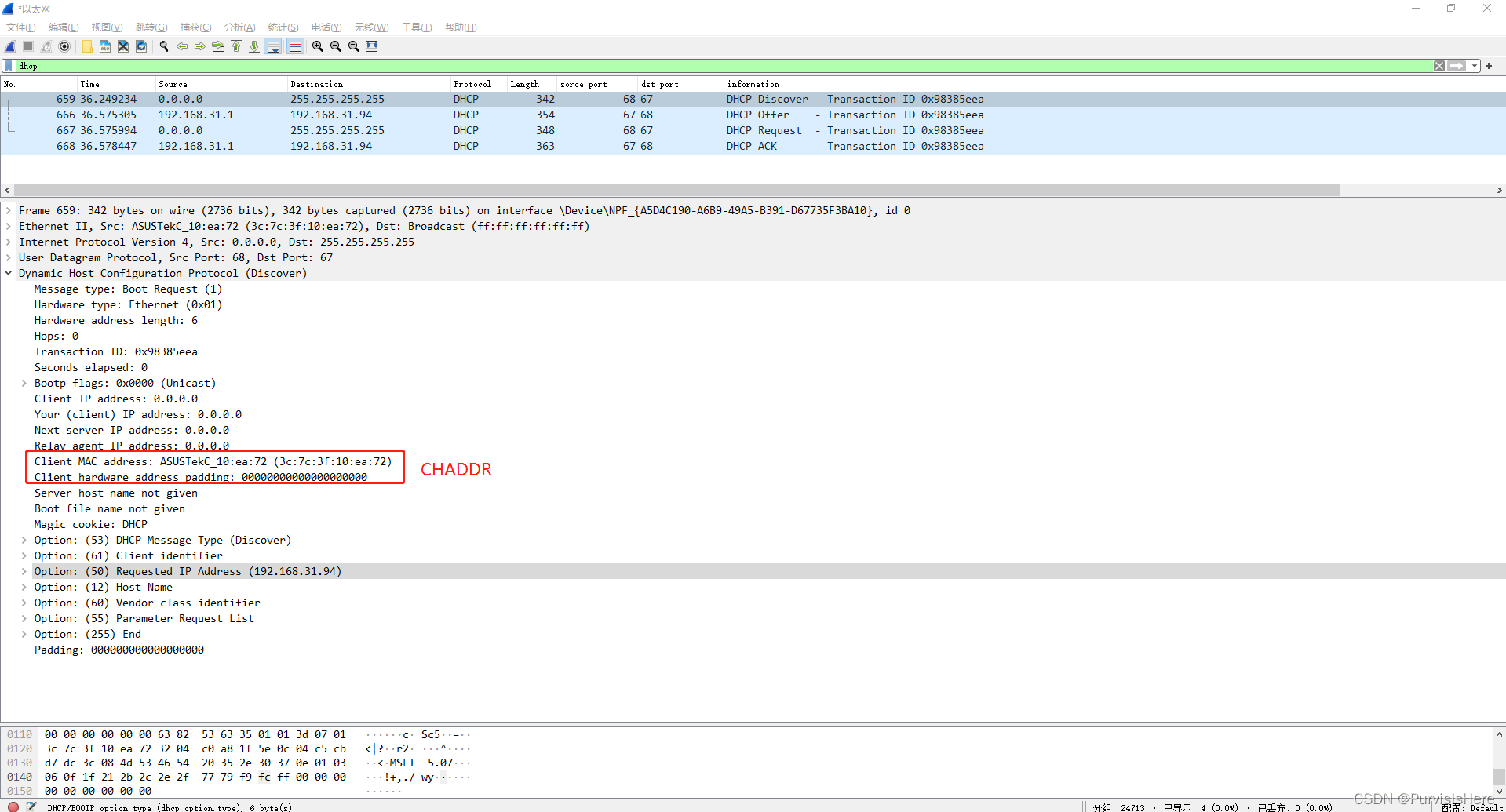Select Magic cookie: DHCP line

[91, 524]
